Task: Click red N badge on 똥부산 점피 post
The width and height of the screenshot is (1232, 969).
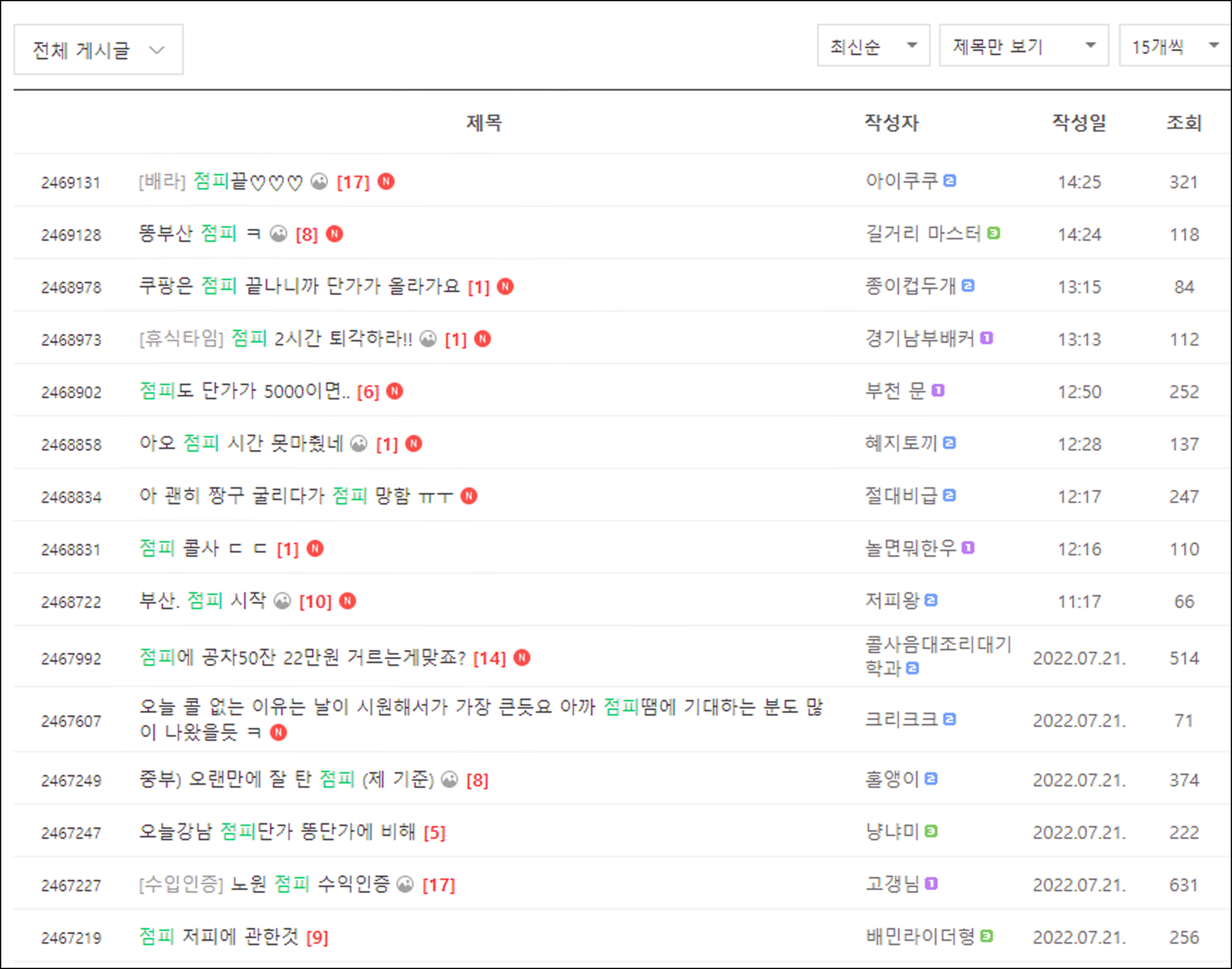Action: tap(335, 234)
